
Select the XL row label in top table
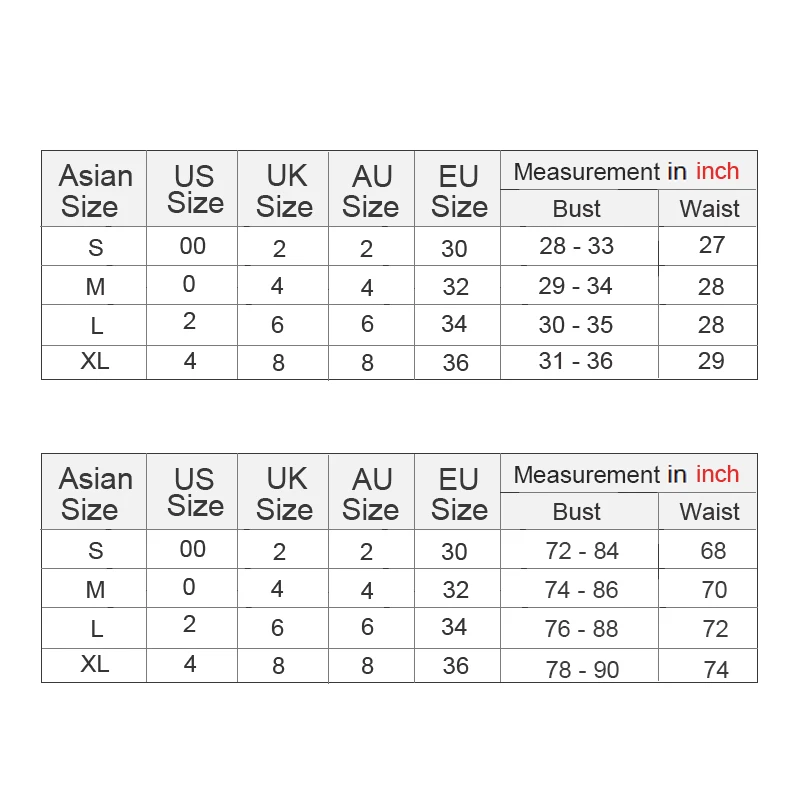(94, 362)
